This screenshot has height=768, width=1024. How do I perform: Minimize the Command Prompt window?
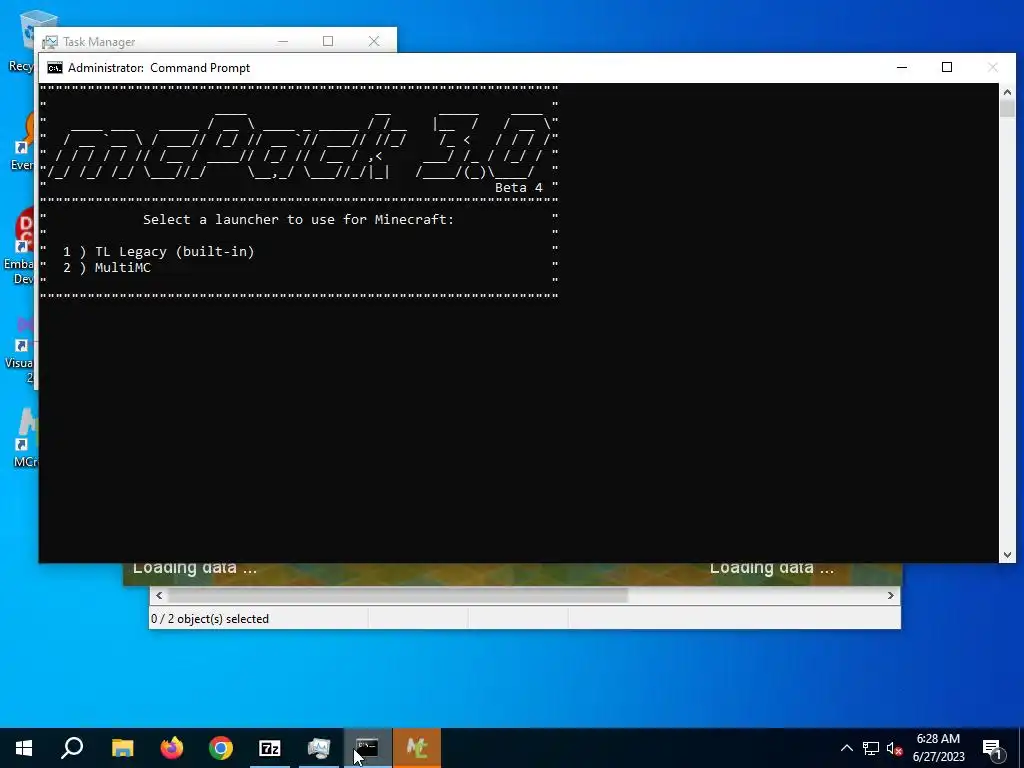902,67
